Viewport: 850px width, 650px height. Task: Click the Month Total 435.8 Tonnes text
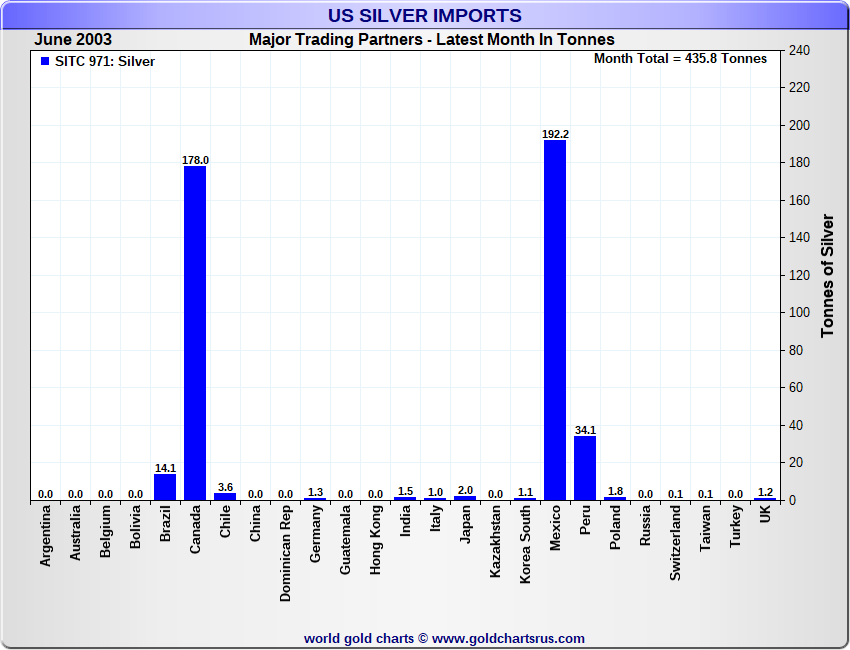coord(680,59)
